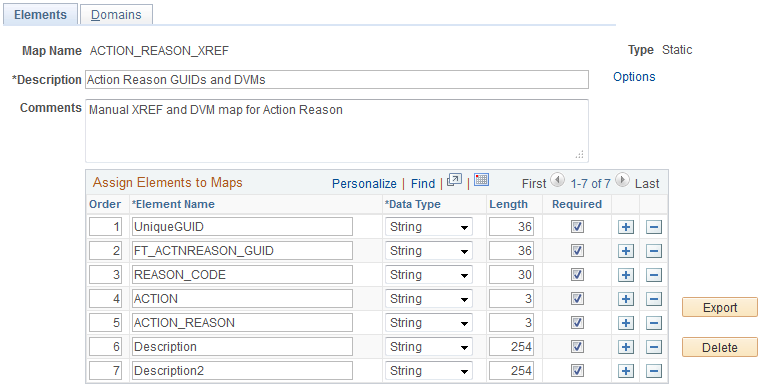
Task: Switch to the Domains tab
Action: click(x=116, y=15)
